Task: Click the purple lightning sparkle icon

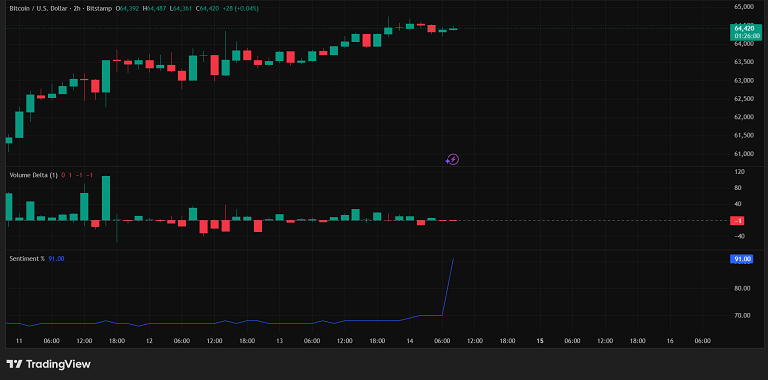Action: (x=452, y=159)
